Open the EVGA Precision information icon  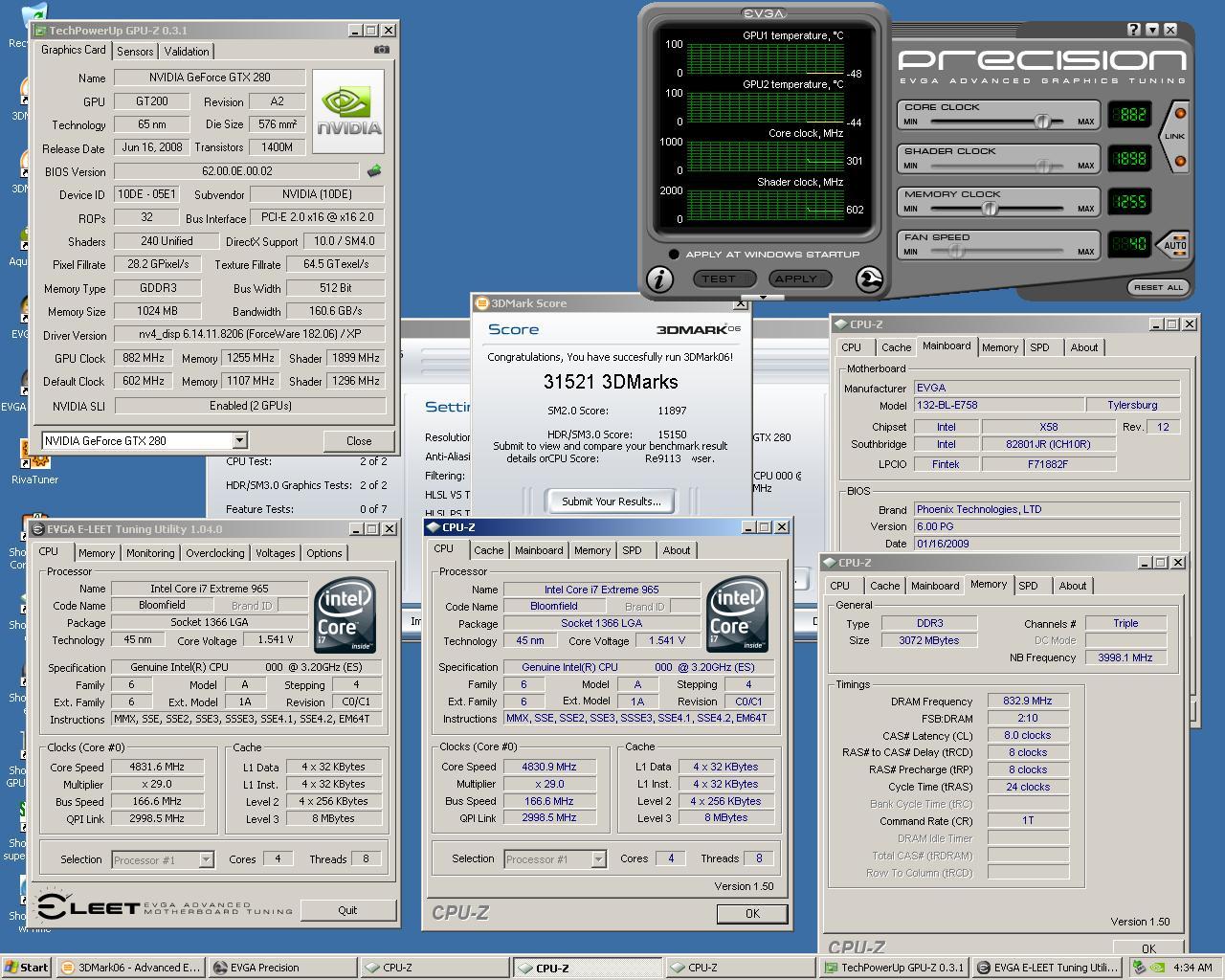[659, 278]
